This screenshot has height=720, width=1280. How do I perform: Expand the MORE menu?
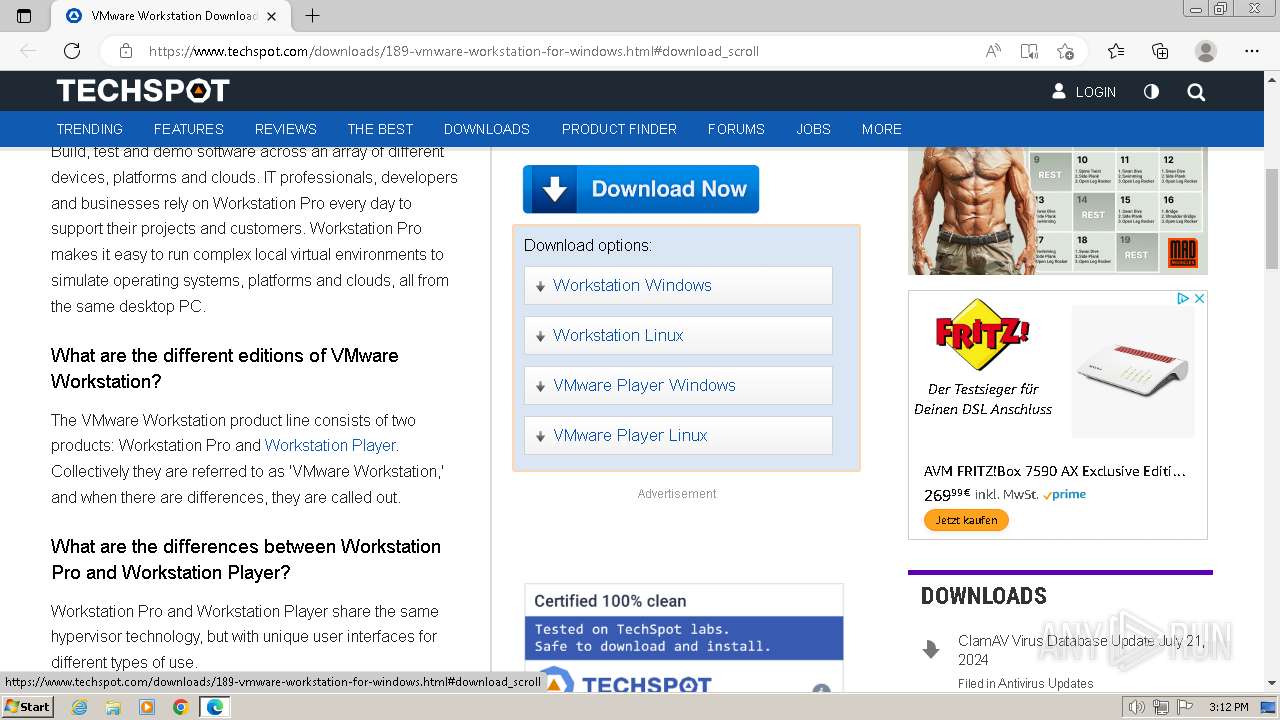pyautogui.click(x=882, y=129)
